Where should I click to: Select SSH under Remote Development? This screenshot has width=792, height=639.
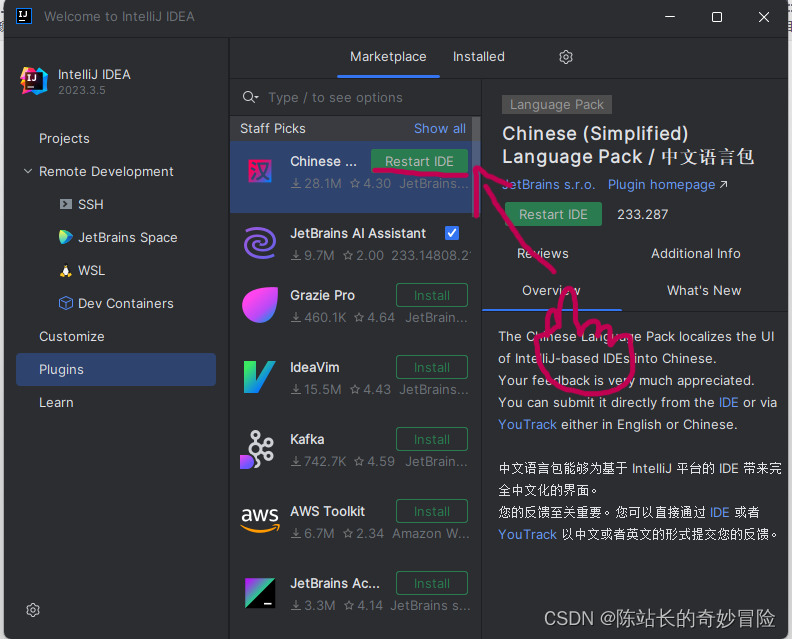[90, 204]
